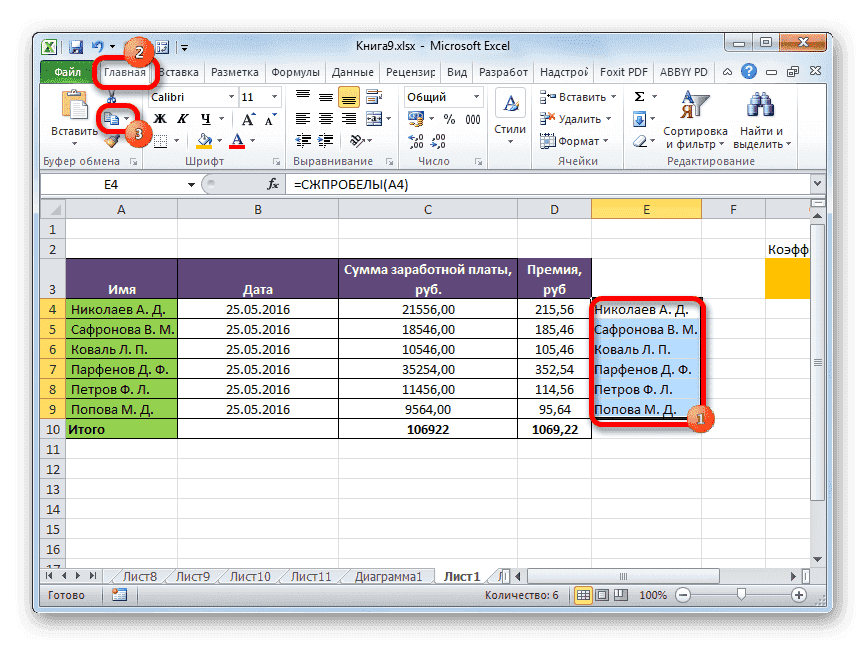The image size is (866, 646).
Task: Toggle Italic (К) formatting
Action: [x=181, y=118]
